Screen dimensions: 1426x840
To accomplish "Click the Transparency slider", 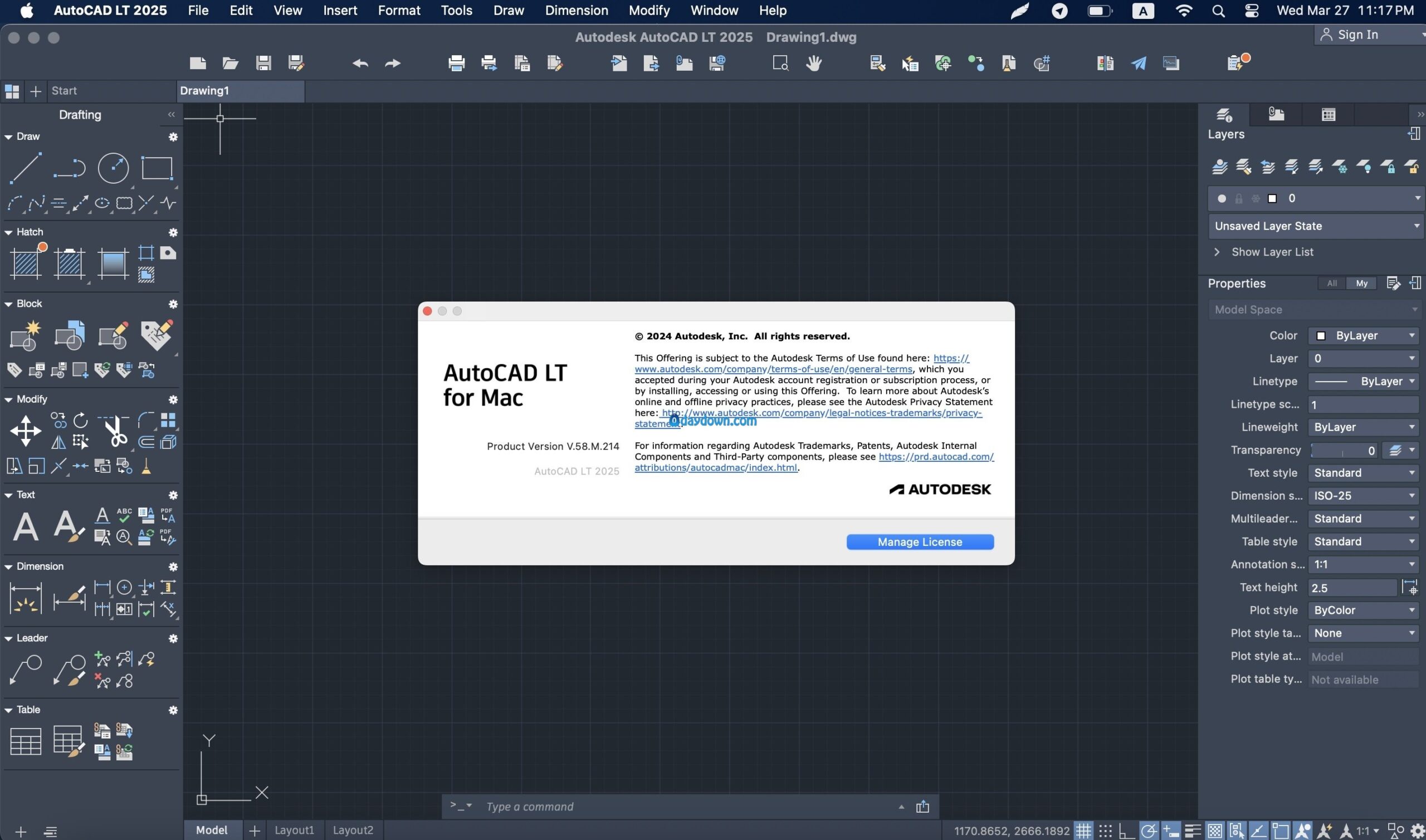I will 1344,450.
